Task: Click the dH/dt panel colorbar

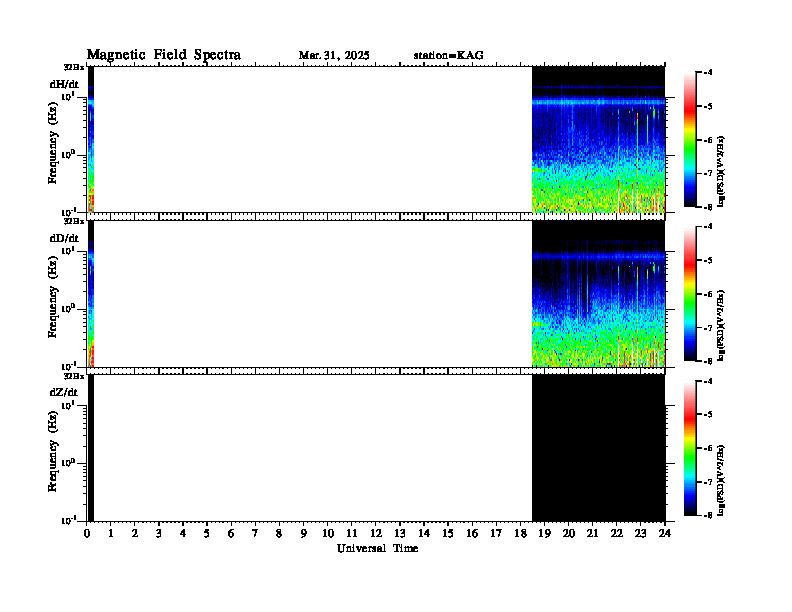Action: pyautogui.click(x=689, y=140)
